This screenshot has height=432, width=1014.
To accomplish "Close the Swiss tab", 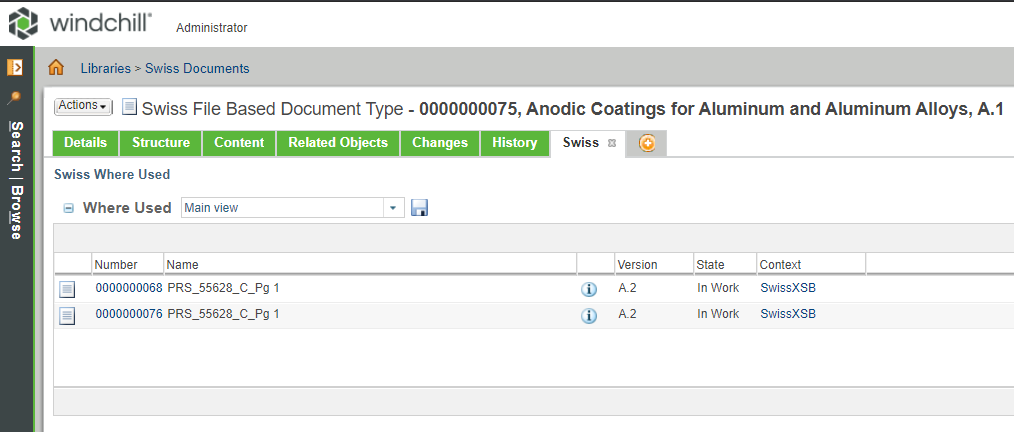I will point(612,144).
